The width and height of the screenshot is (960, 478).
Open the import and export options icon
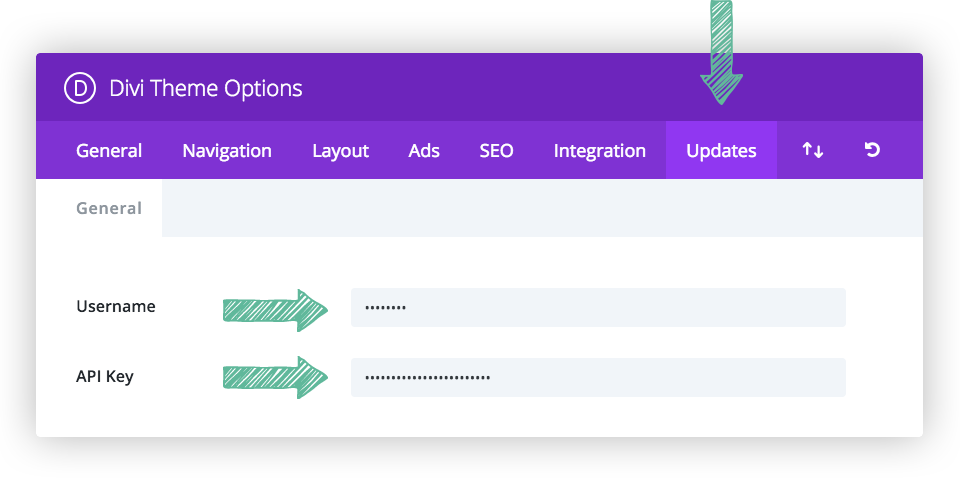click(x=813, y=151)
